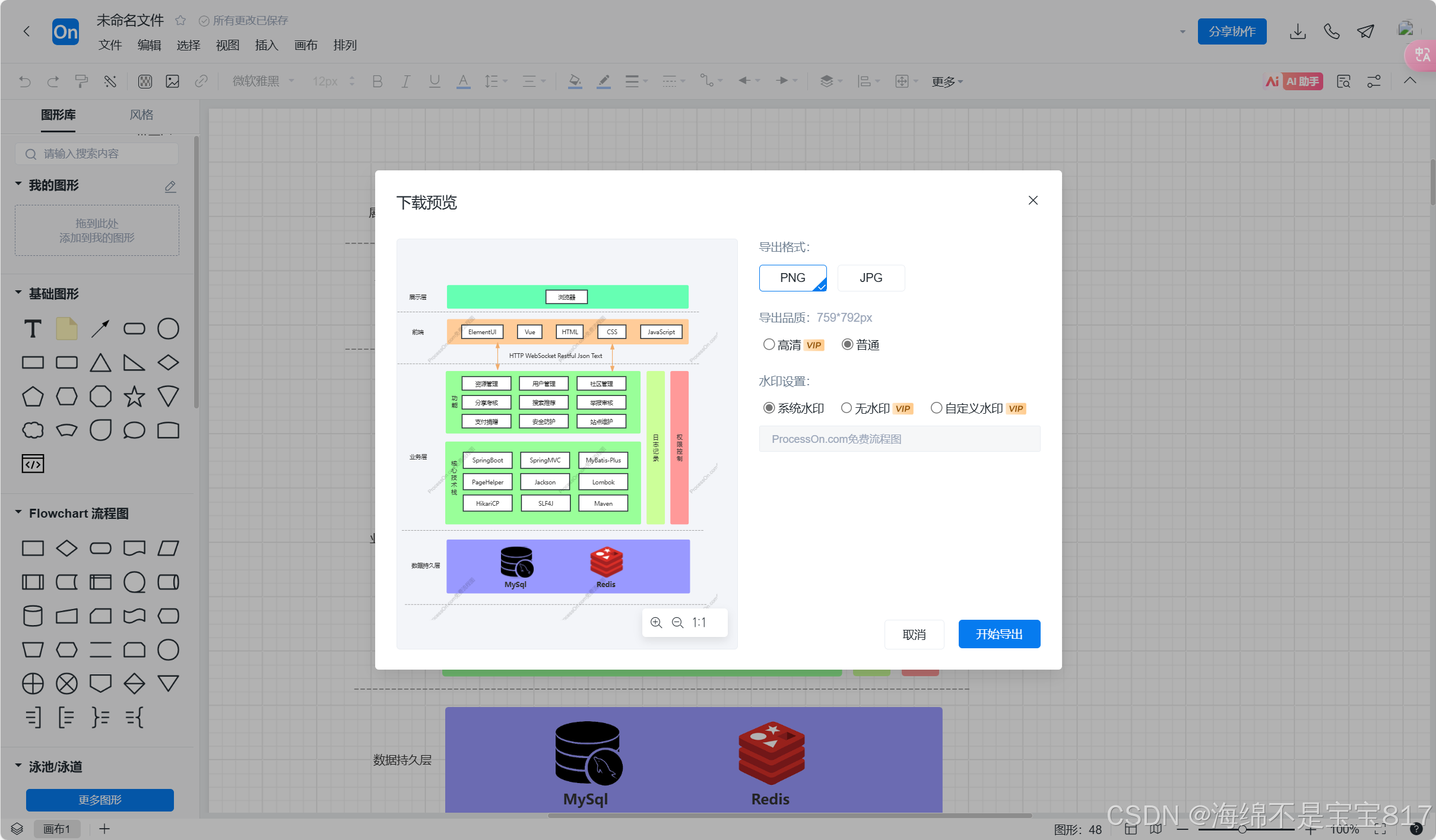Select the star shape in 基础图形

click(x=134, y=397)
